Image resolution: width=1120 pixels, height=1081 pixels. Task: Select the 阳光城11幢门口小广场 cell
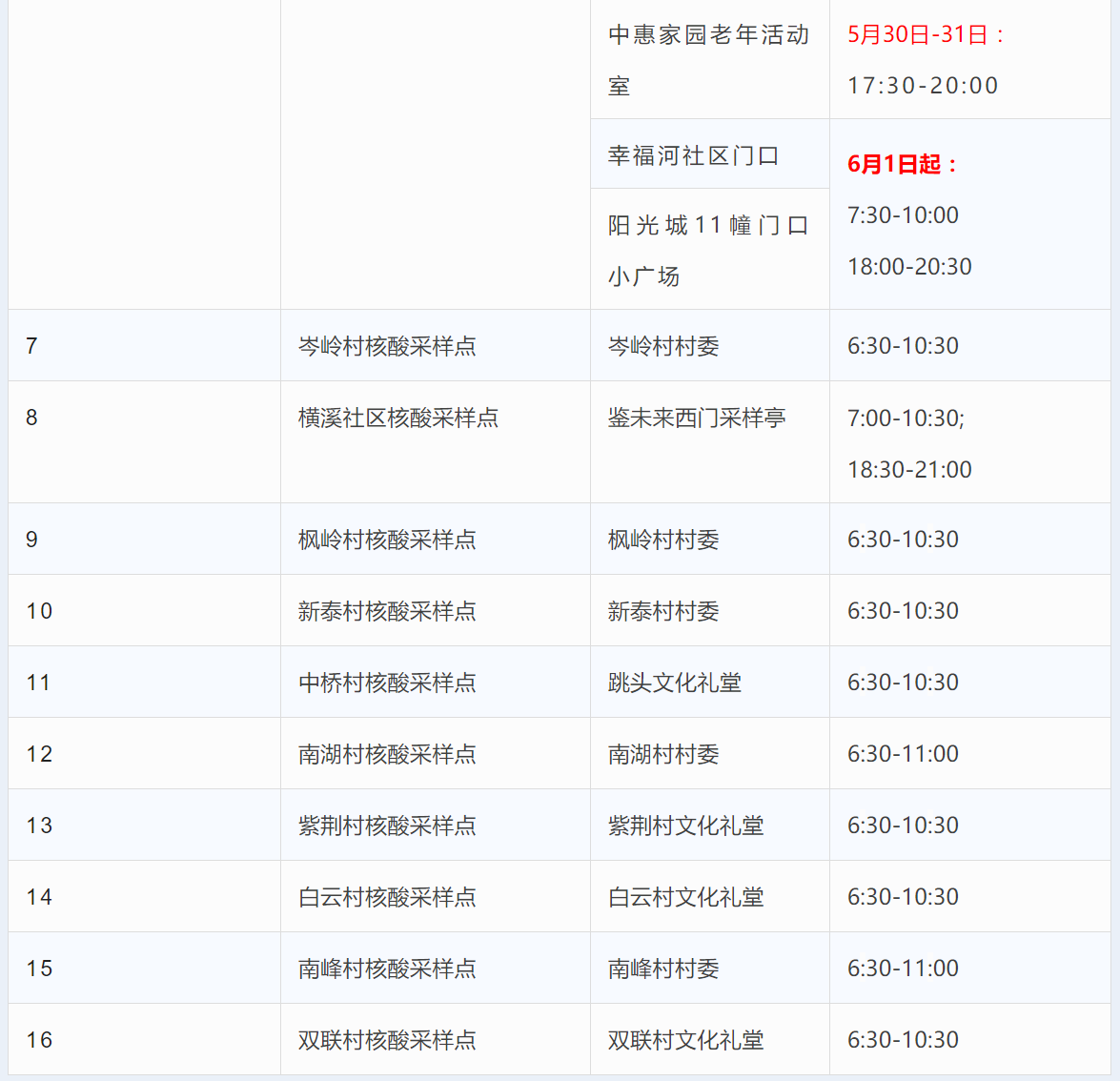tap(708, 250)
